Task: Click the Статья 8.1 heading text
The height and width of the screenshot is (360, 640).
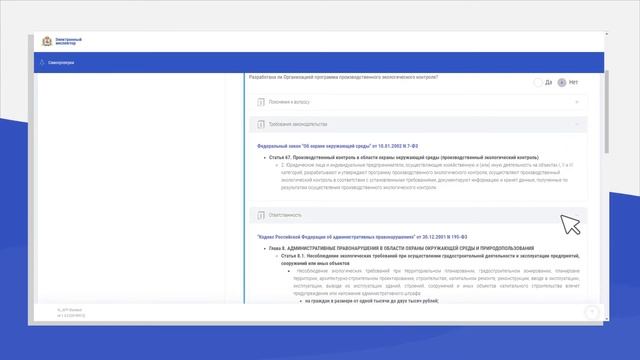Action: pyautogui.click(x=430, y=260)
